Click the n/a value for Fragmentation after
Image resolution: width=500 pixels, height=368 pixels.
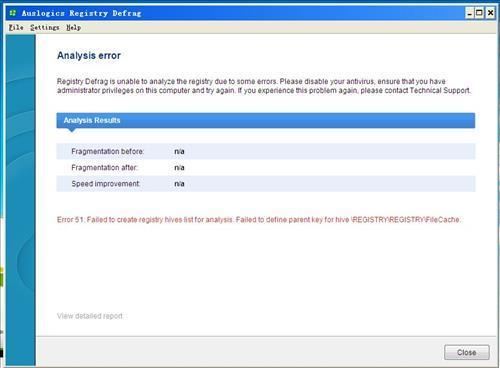179,167
